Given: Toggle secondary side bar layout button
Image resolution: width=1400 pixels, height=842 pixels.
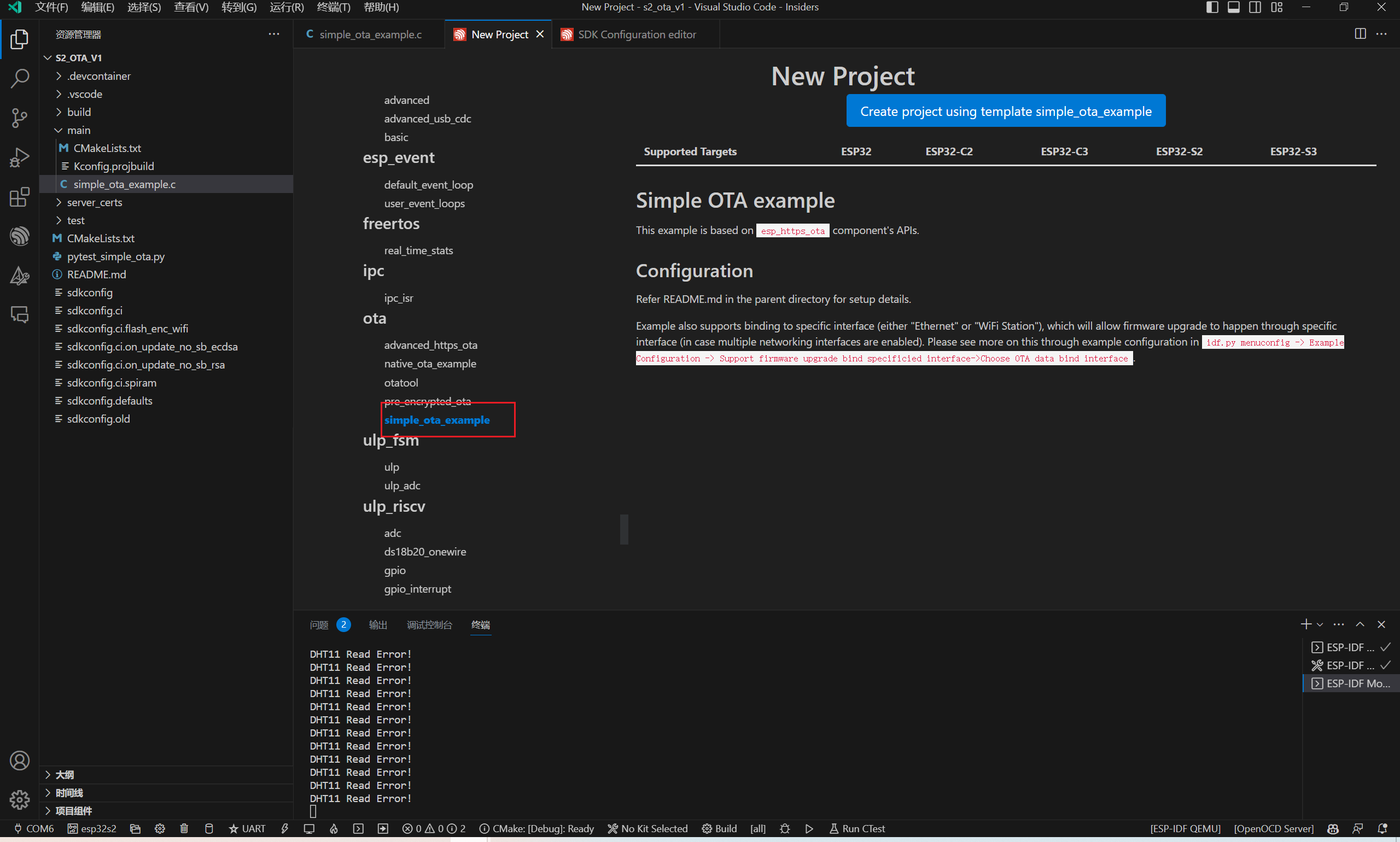Looking at the screenshot, I should [1255, 7].
